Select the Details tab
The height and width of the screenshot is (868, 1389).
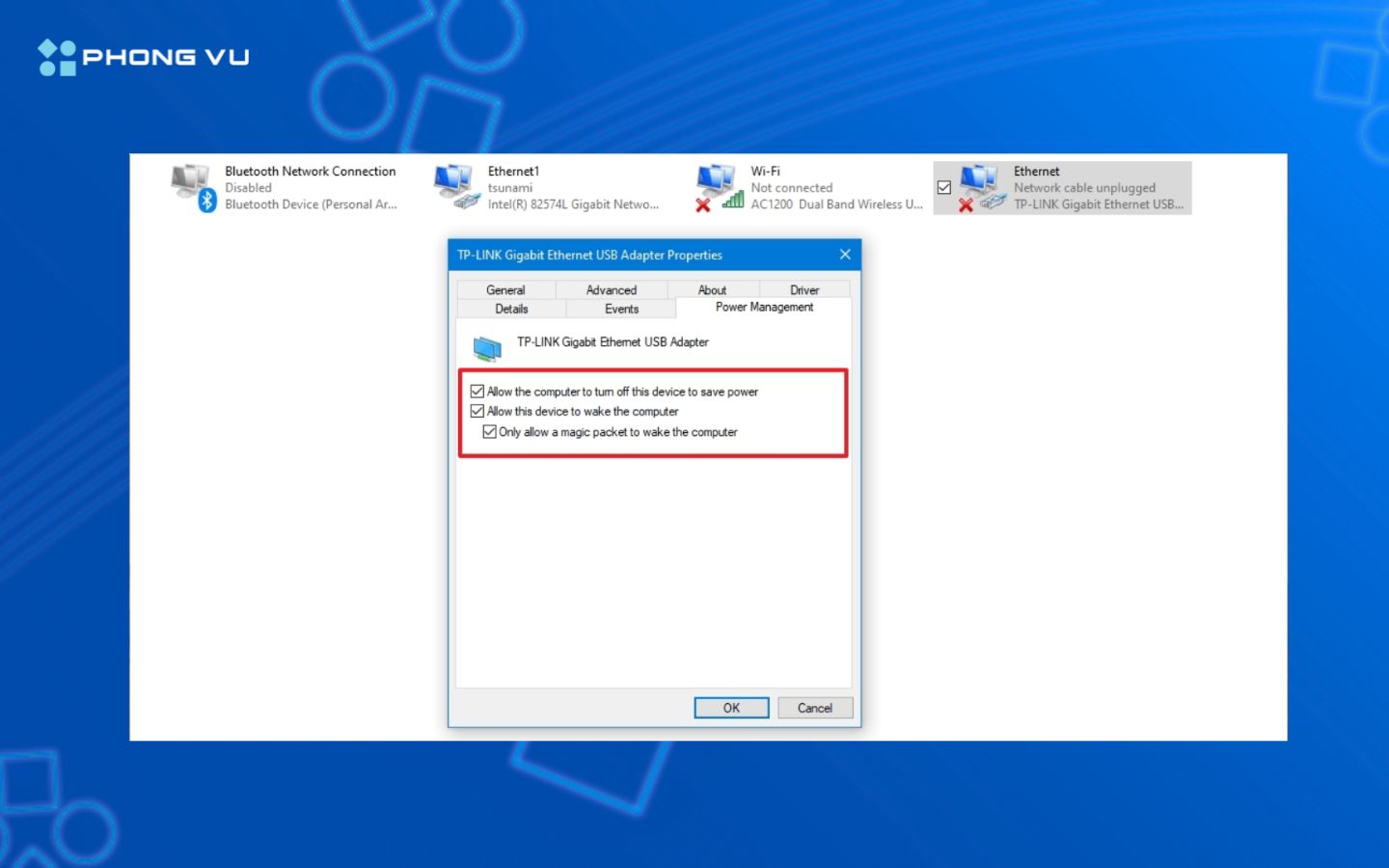tap(511, 309)
